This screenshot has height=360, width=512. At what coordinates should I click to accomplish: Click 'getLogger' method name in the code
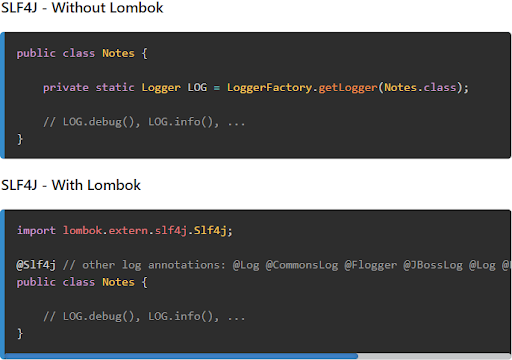coord(348,88)
